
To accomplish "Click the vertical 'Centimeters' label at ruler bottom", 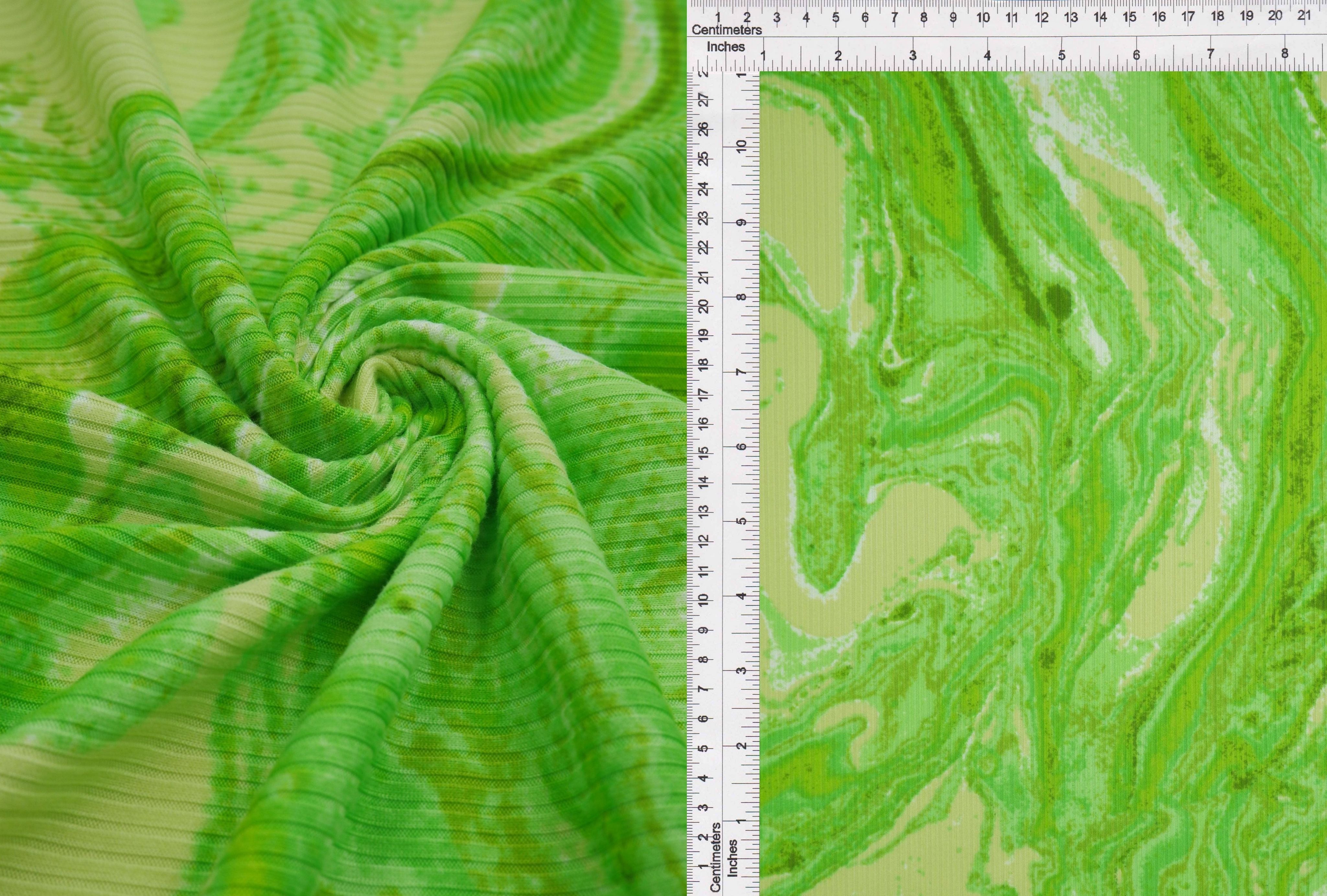I will click(715, 856).
